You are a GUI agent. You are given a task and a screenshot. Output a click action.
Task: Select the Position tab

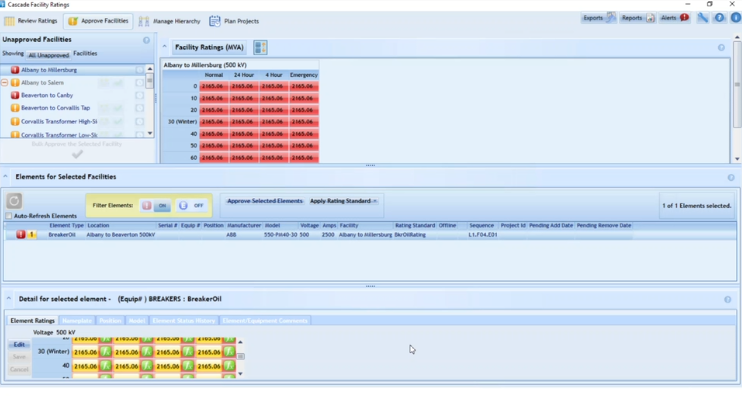(x=110, y=321)
